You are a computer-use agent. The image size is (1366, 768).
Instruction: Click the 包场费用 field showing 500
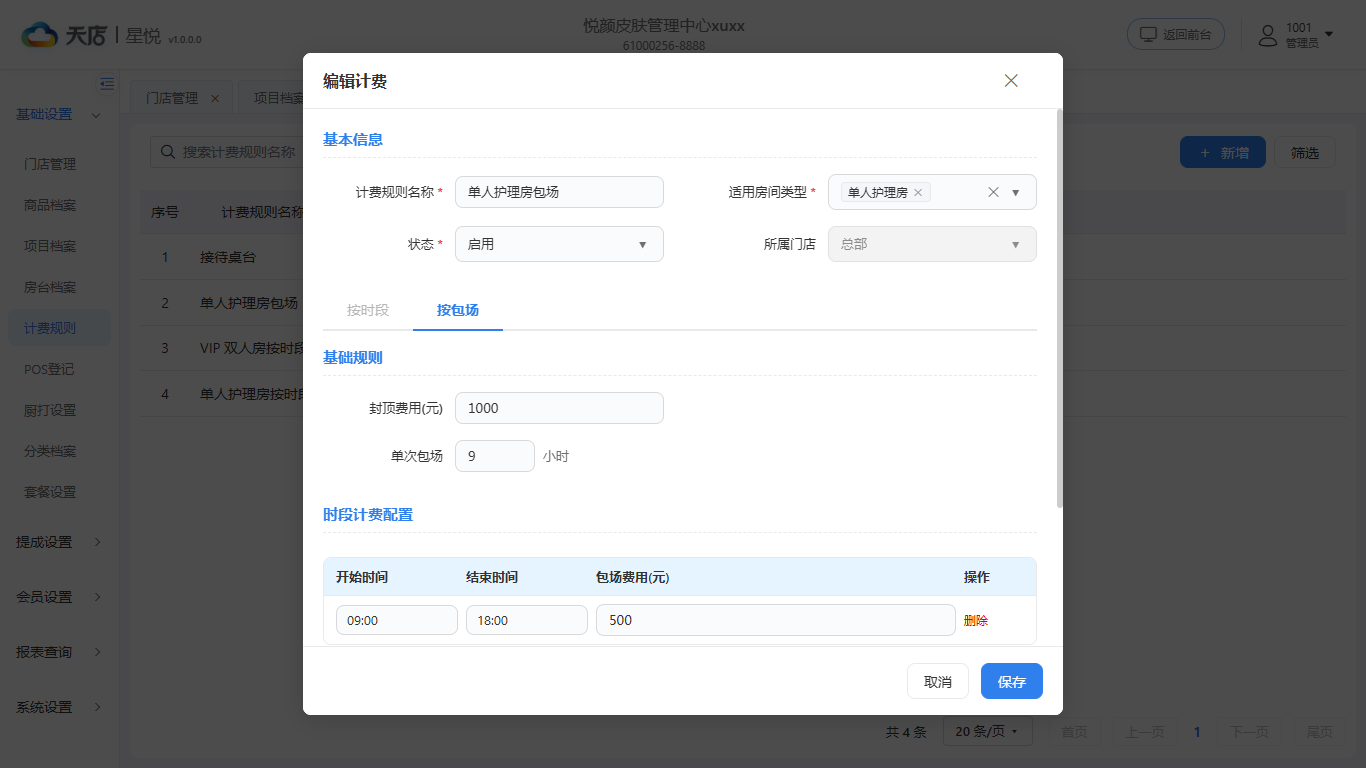coord(776,620)
